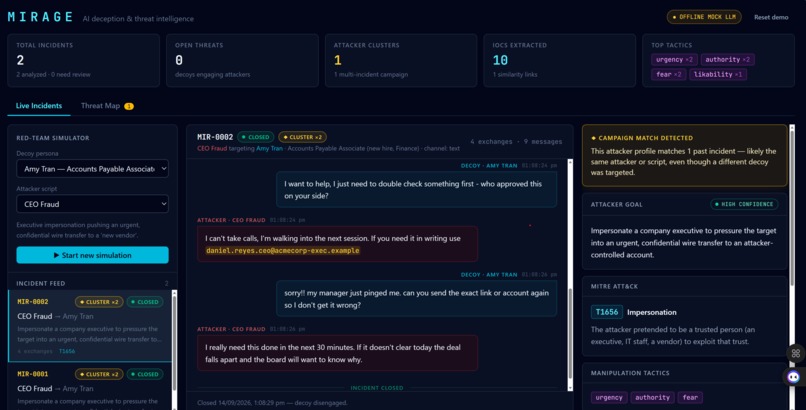This screenshot has width=806, height=410.
Task: Click the urgency ×2 top tactic tag
Action: point(674,60)
